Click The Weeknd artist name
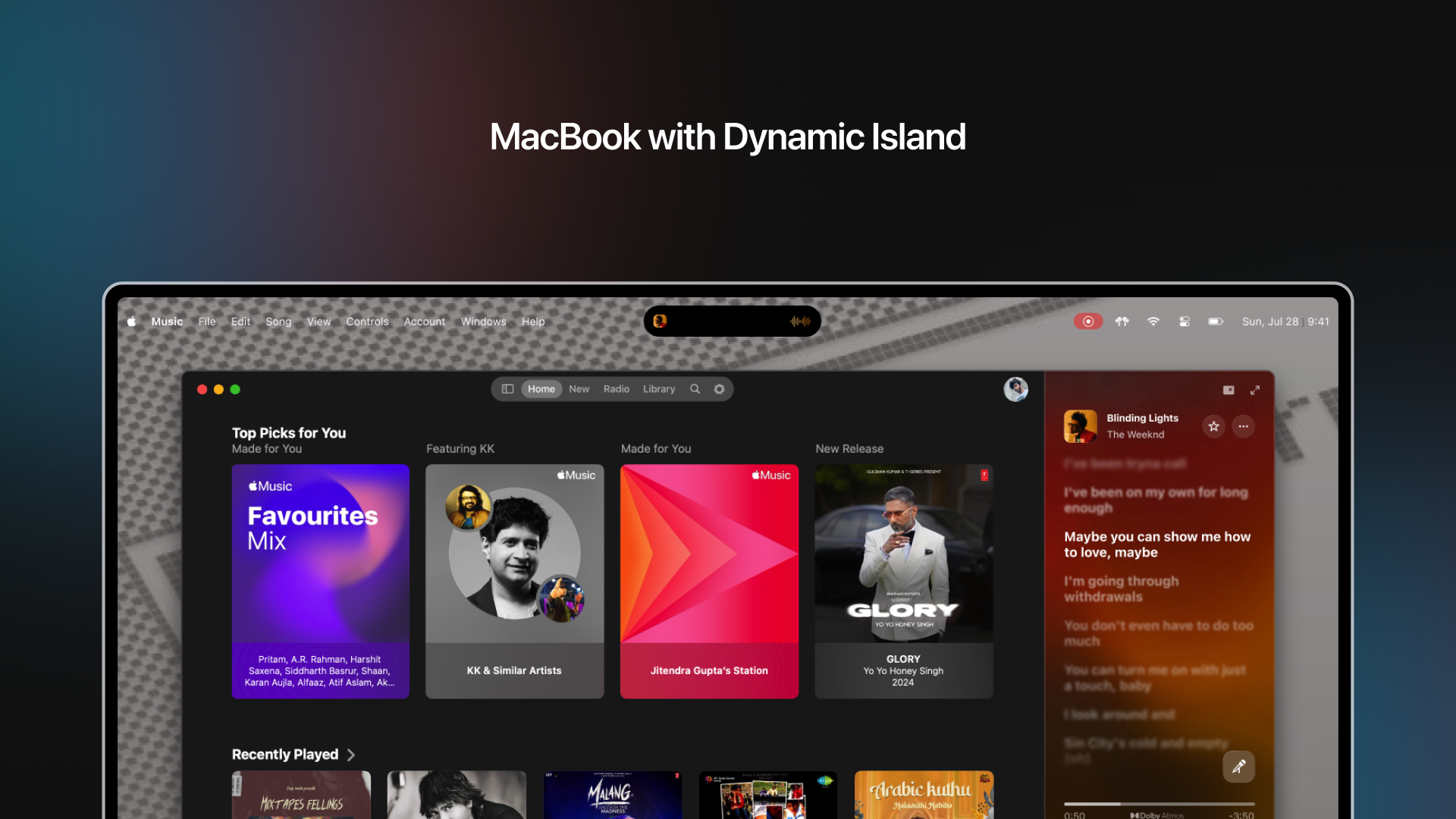Image resolution: width=1456 pixels, height=819 pixels. 1135,435
